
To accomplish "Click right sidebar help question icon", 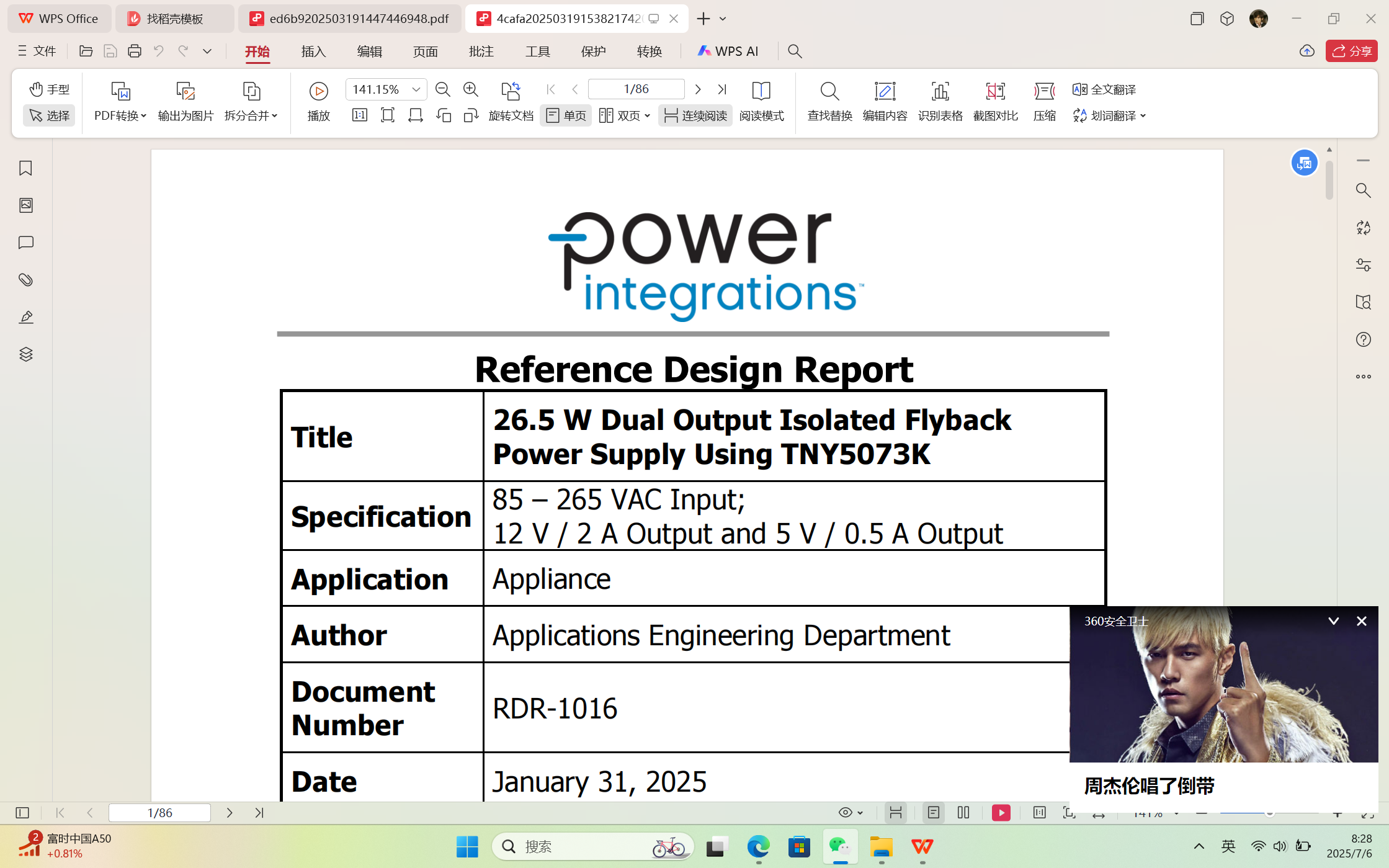I will tap(1363, 339).
